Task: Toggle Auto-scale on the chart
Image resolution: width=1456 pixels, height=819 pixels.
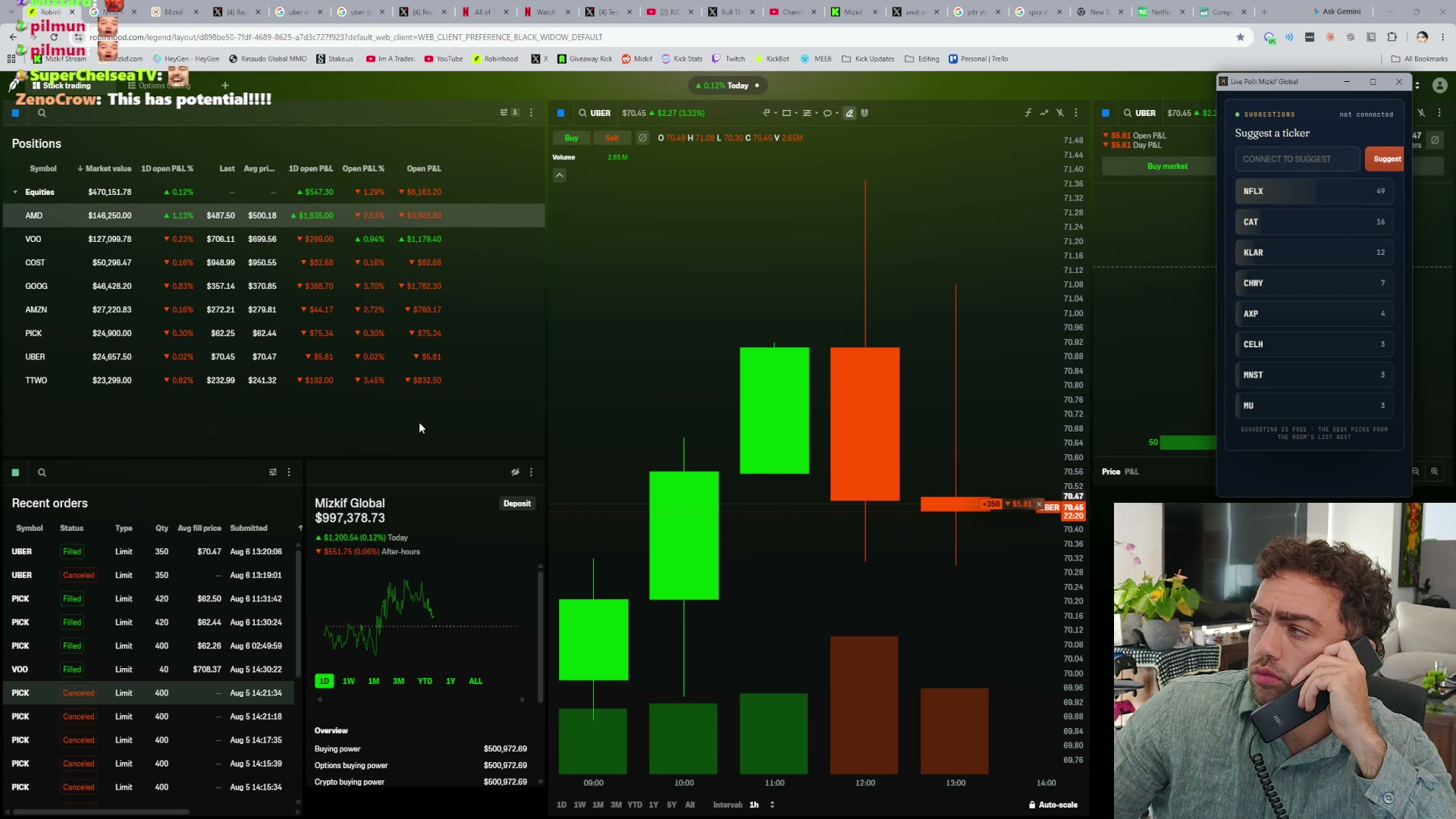Action: pos(1053,805)
